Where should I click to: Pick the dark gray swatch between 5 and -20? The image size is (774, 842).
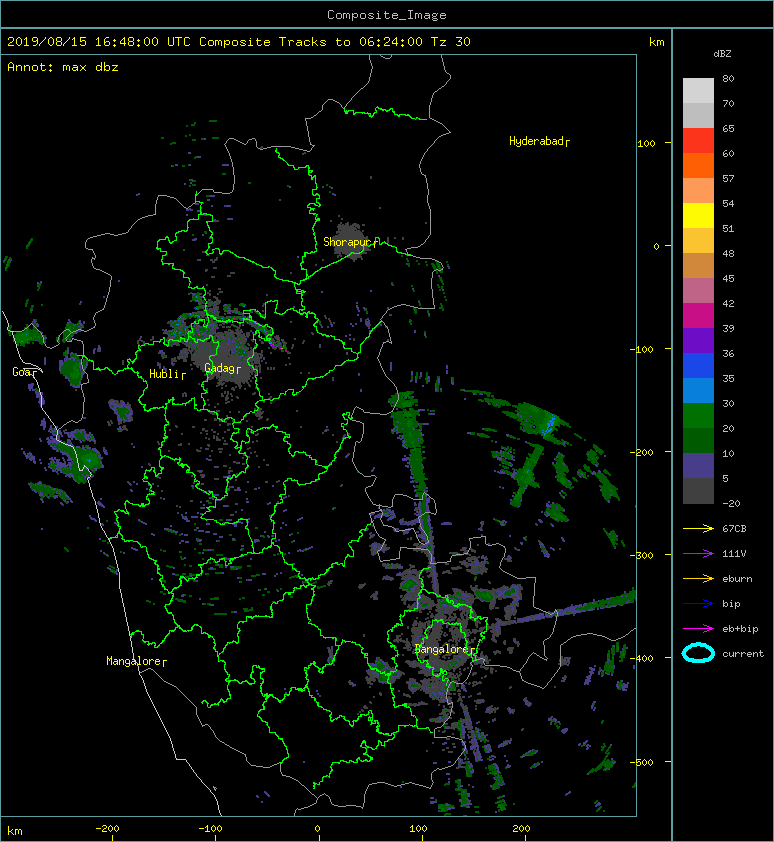(698, 490)
